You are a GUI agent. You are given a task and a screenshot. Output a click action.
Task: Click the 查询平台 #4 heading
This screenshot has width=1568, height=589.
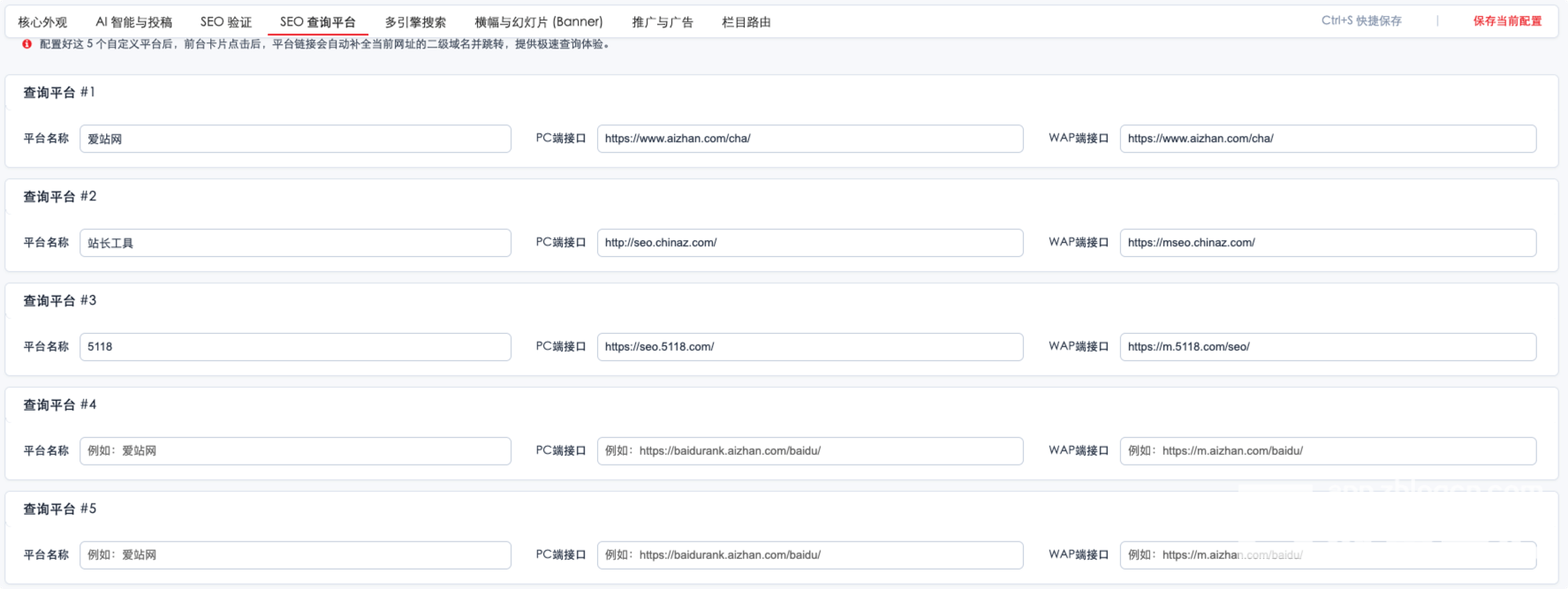coord(59,405)
